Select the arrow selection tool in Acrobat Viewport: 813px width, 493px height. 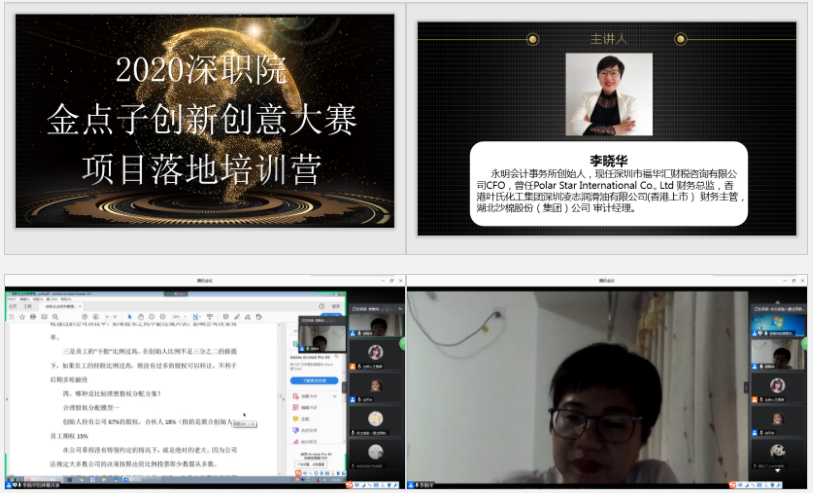130,317
